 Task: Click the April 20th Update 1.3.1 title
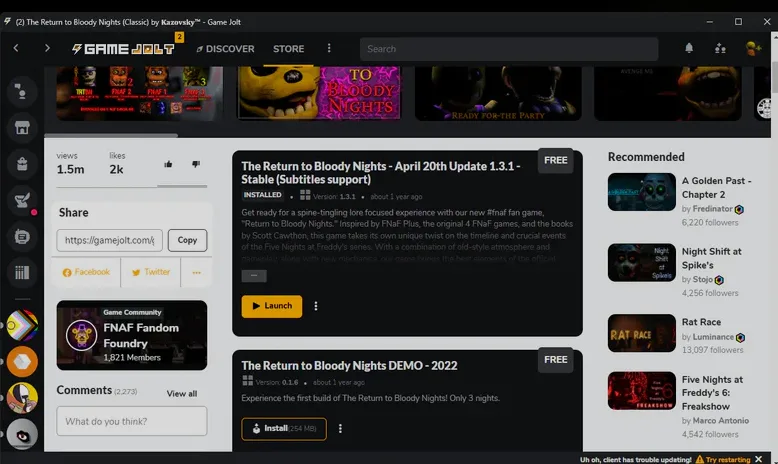(381, 173)
